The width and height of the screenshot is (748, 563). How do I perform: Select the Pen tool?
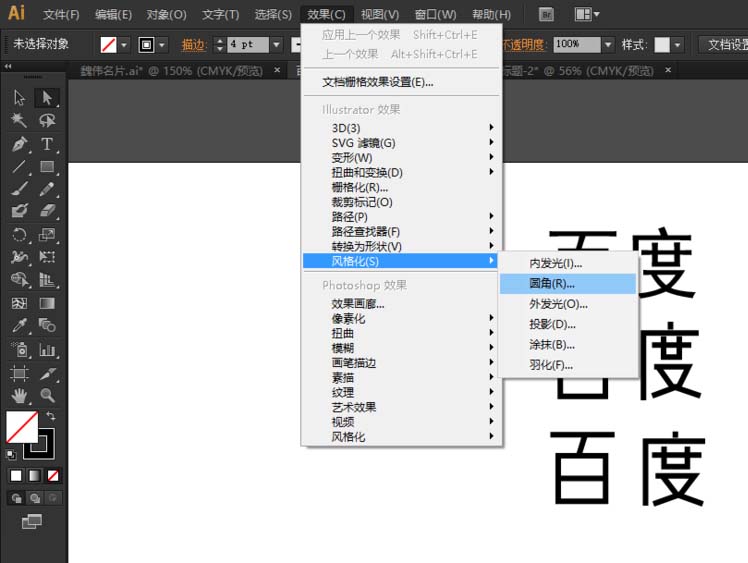tap(20, 144)
